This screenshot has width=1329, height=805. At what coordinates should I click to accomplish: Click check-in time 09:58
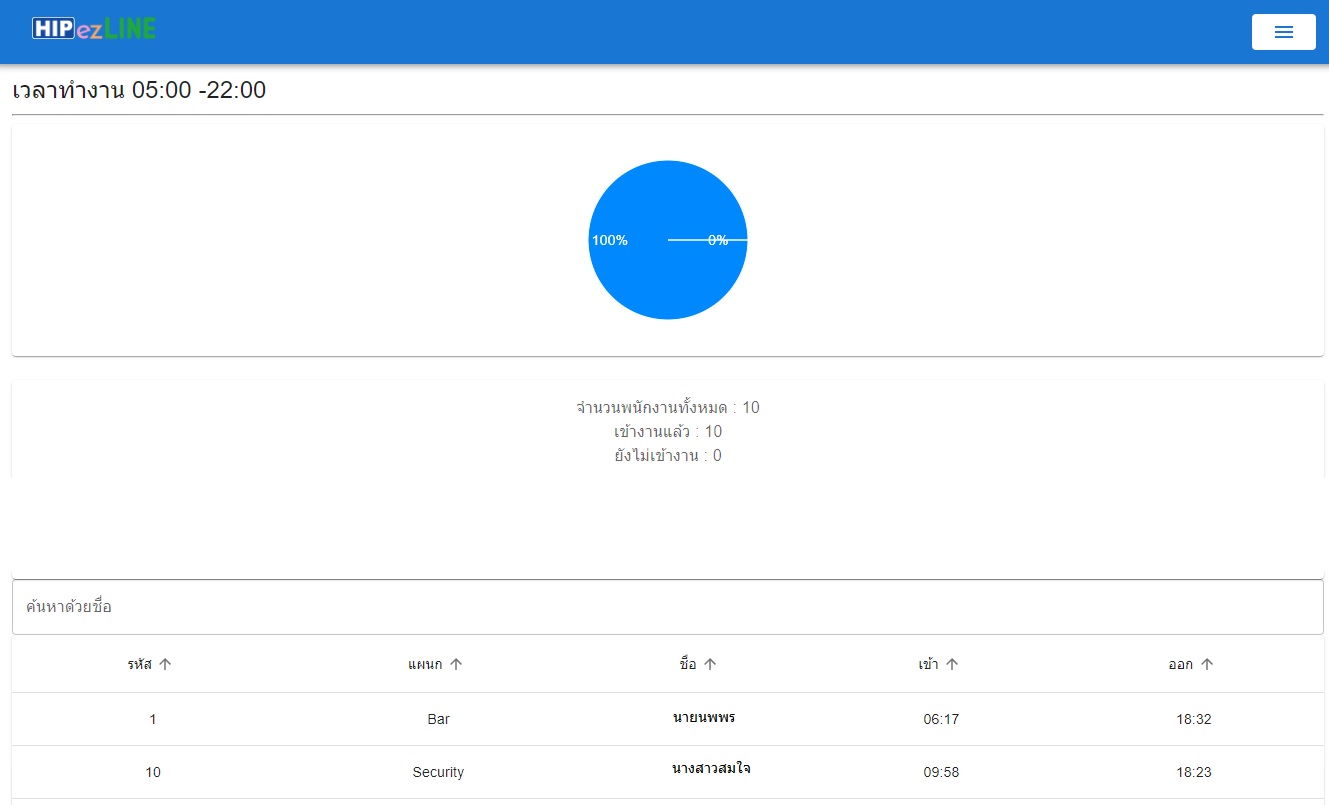click(941, 772)
